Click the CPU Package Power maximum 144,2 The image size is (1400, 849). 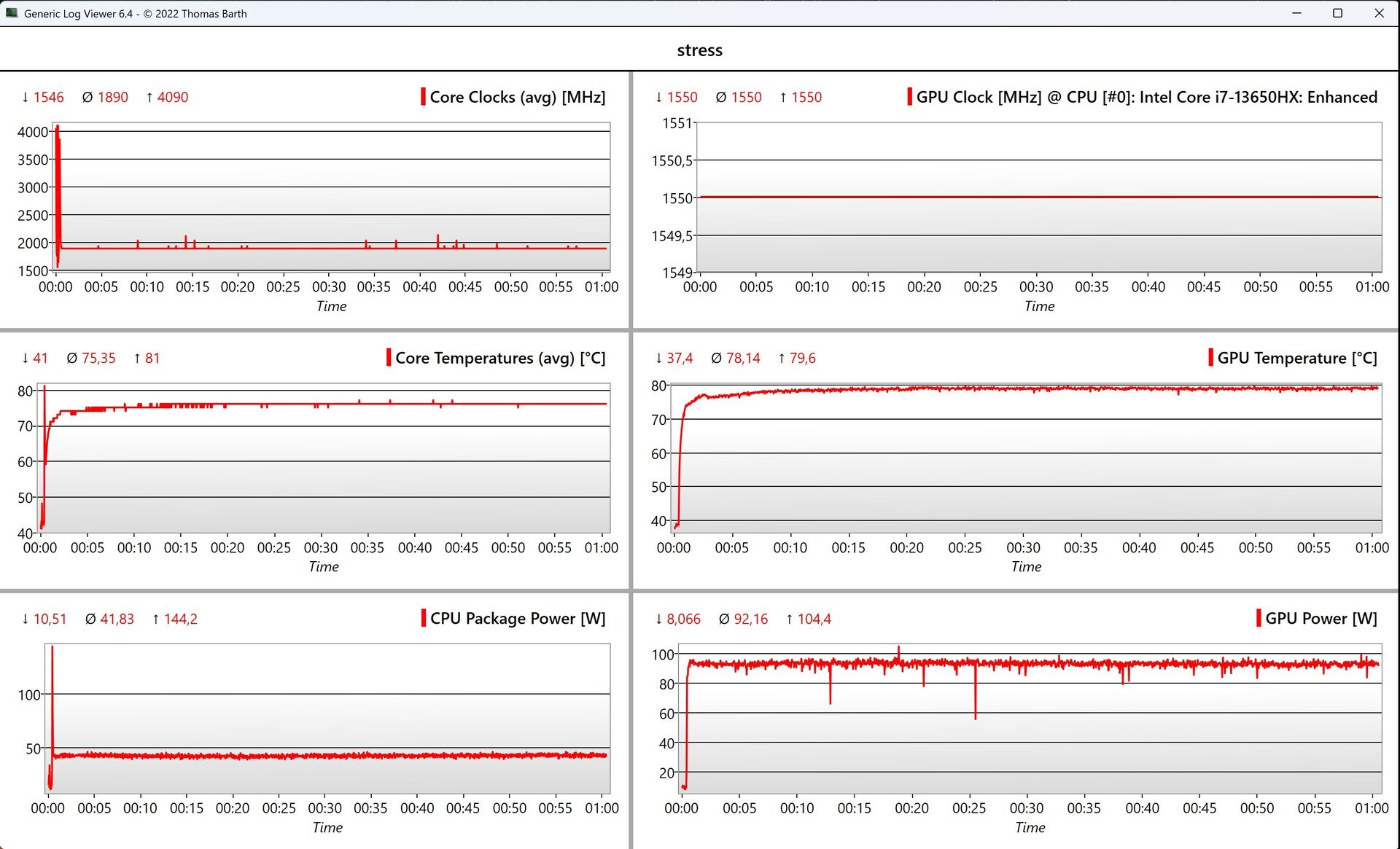pyautogui.click(x=180, y=619)
